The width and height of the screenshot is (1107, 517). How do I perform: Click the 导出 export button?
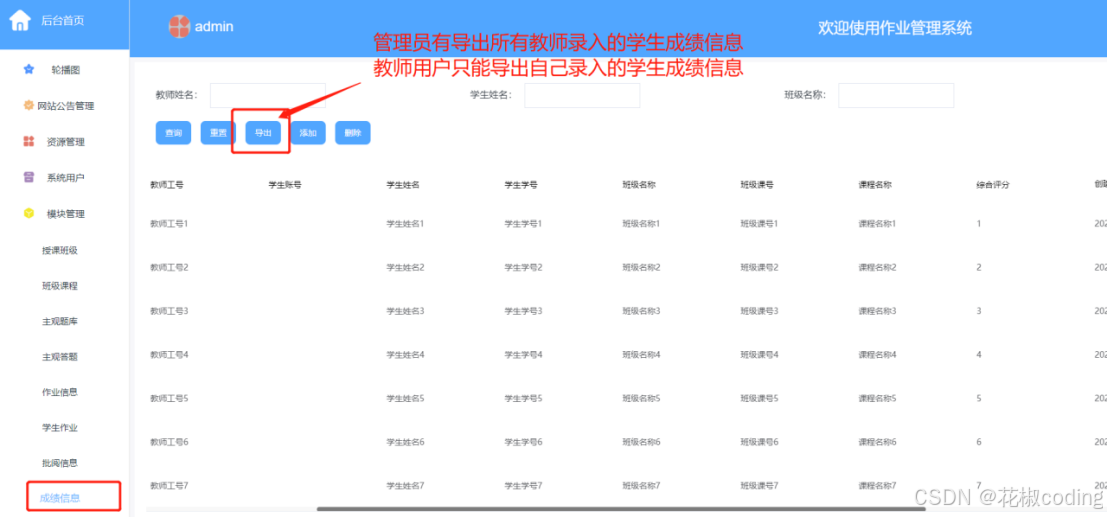coord(263,133)
